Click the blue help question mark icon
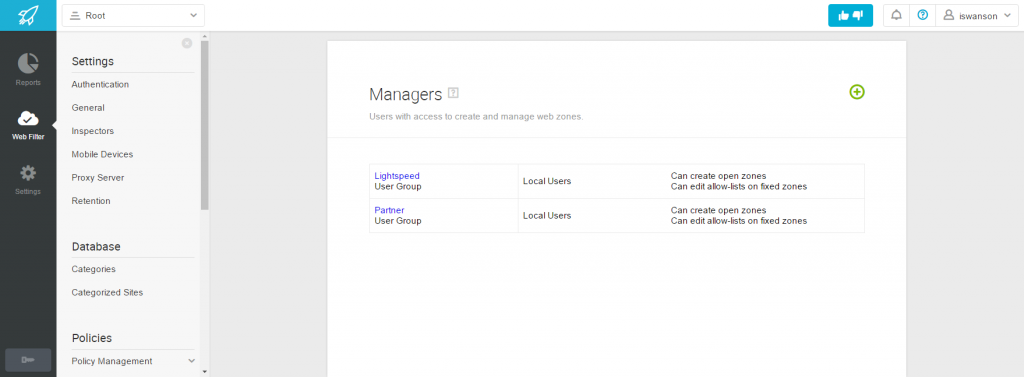 pyautogui.click(x=922, y=16)
